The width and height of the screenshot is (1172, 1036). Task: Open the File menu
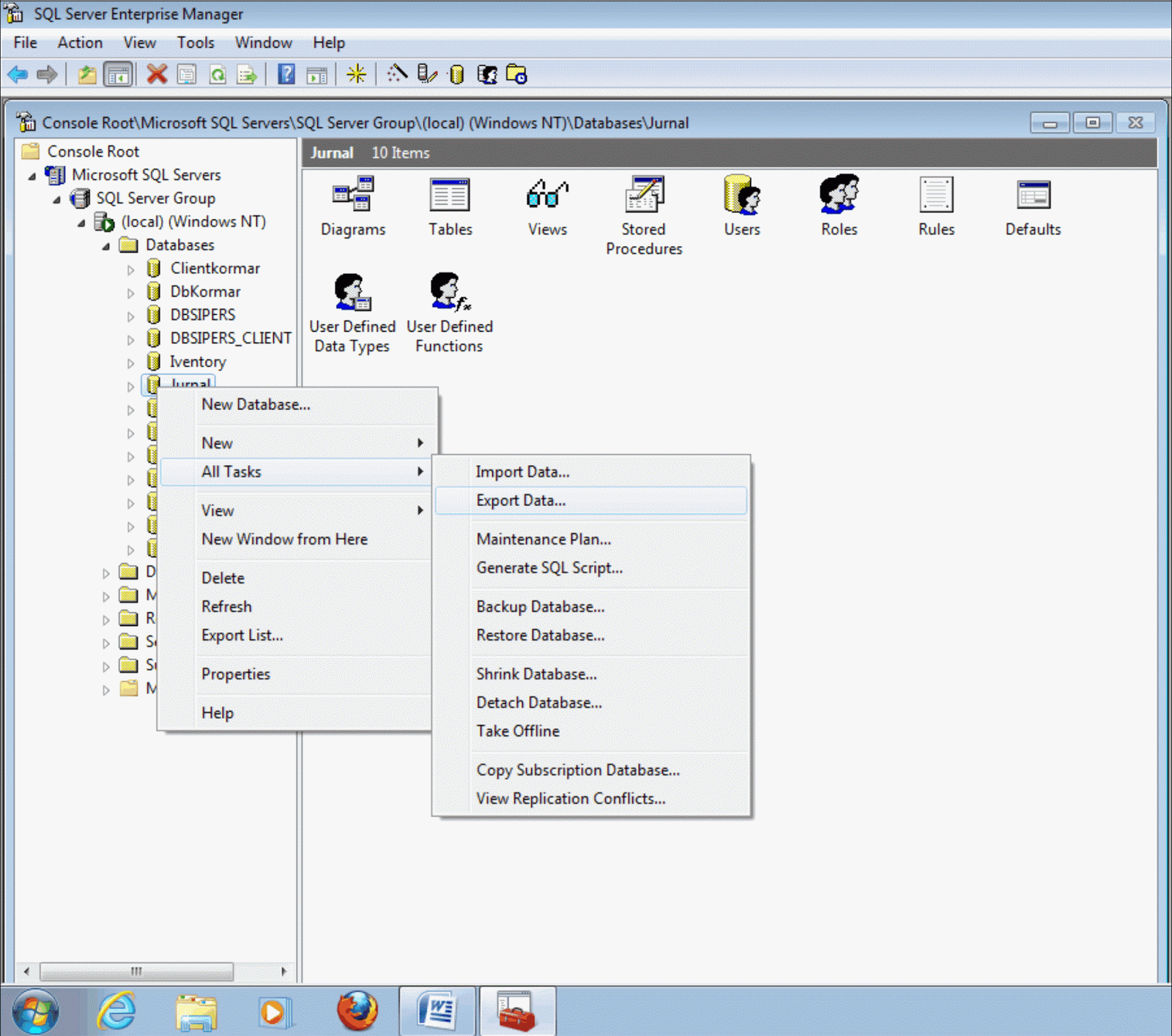(26, 42)
